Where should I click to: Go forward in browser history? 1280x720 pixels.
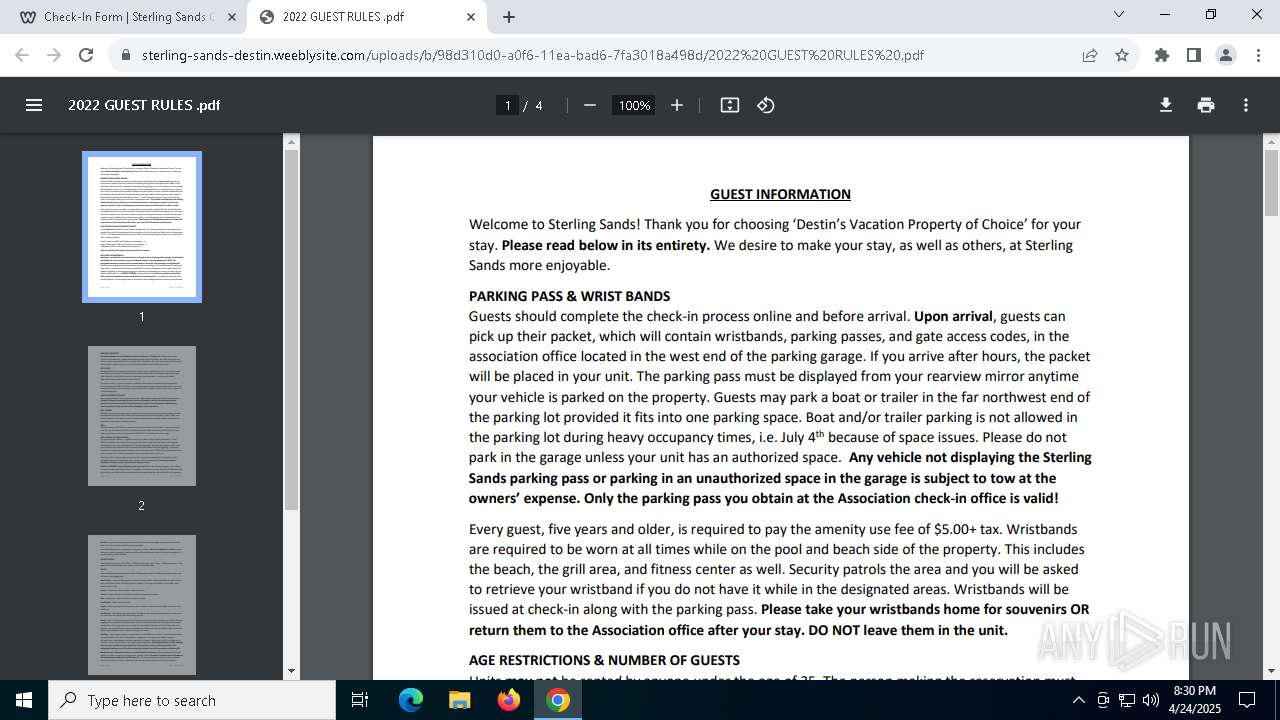coord(54,55)
